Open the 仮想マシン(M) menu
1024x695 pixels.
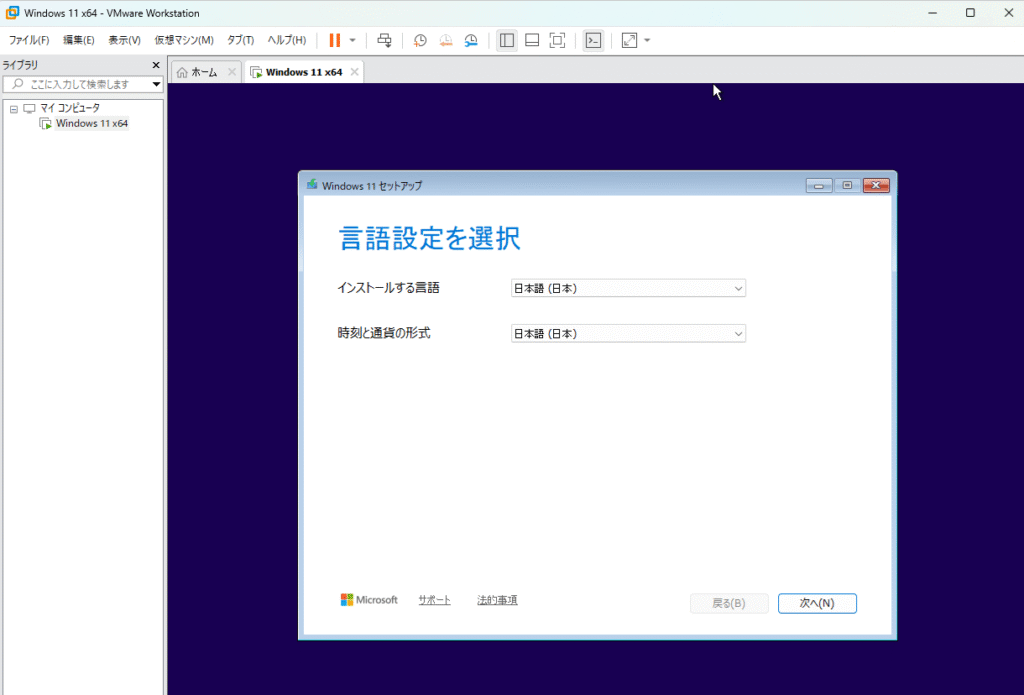coord(184,40)
